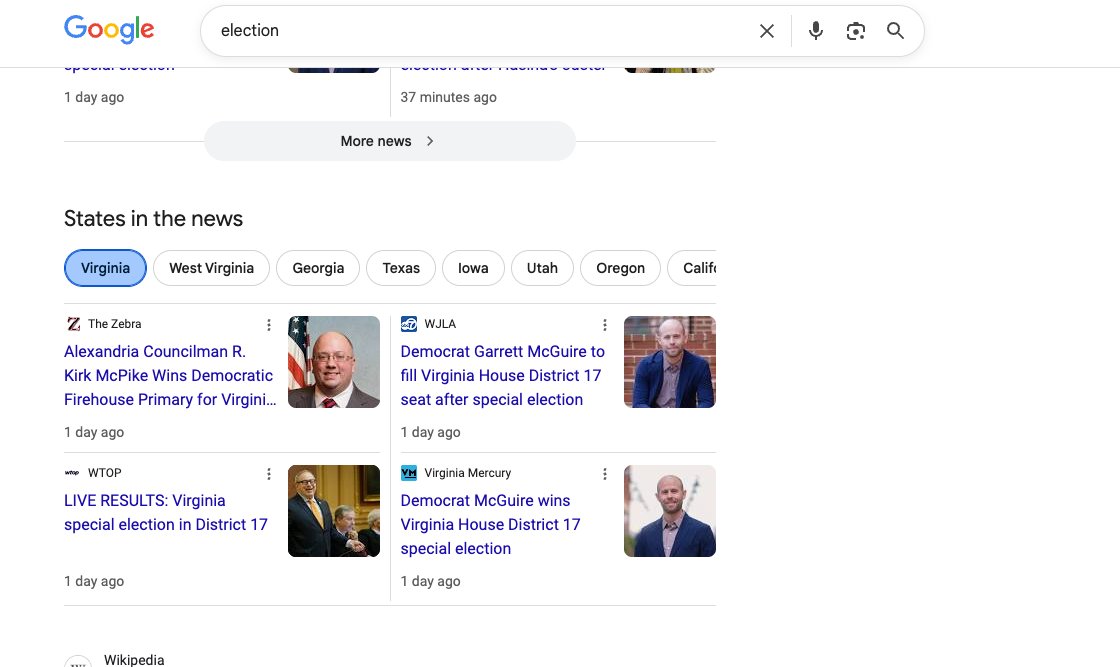Open three-dot menu for Virginia Mercury article
The image size is (1120, 667).
click(604, 474)
